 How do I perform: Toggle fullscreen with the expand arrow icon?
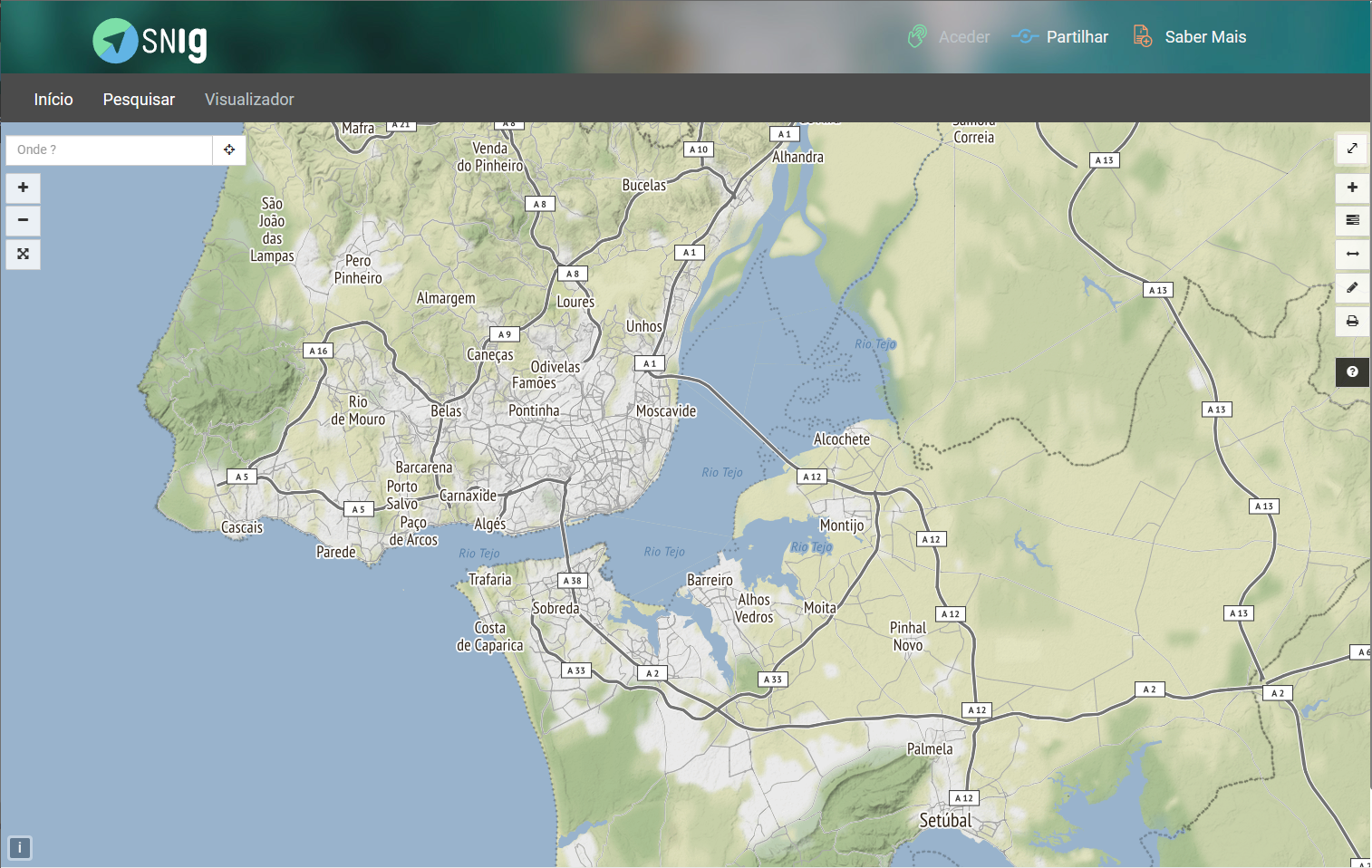1352,149
